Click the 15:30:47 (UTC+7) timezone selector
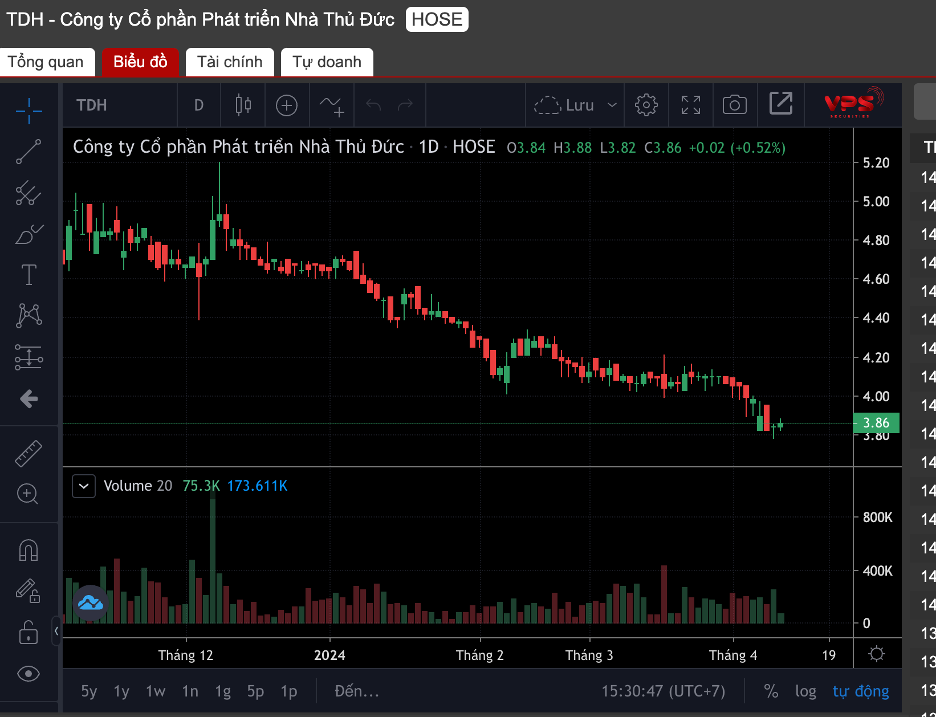Image resolution: width=936 pixels, height=718 pixels. (x=663, y=692)
